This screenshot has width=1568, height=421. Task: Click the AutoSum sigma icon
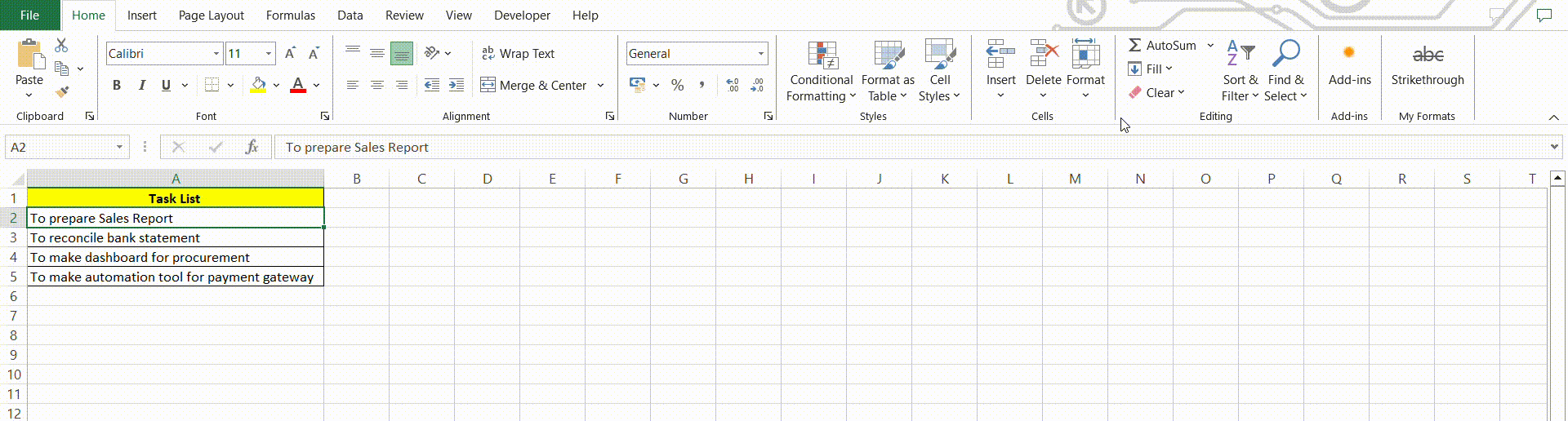(x=1135, y=45)
